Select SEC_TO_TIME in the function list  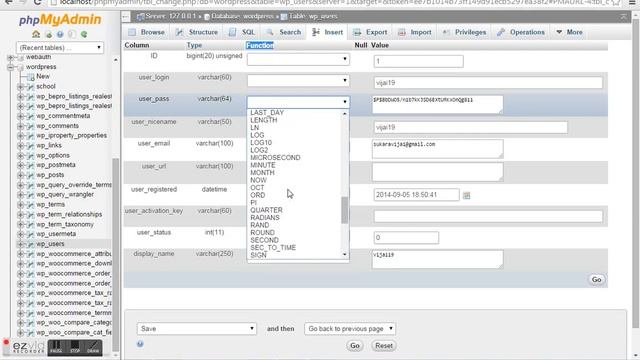coord(273,247)
